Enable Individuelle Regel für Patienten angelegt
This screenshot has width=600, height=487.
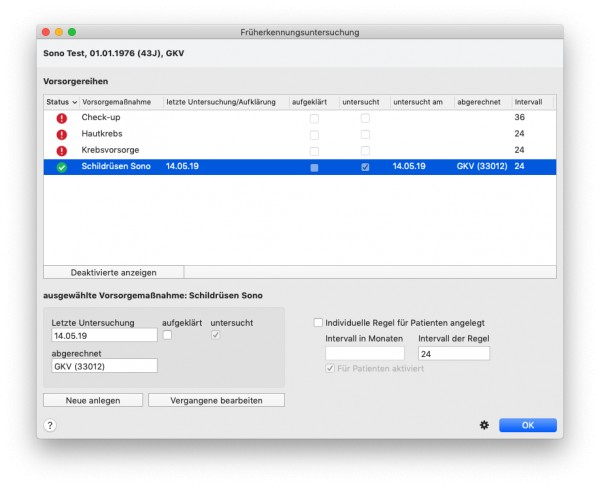[318, 322]
